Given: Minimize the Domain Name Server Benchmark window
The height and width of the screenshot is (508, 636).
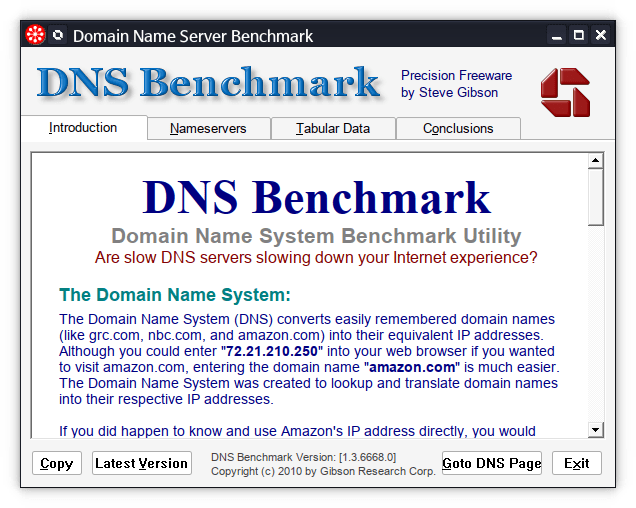Looking at the screenshot, I should click(557, 35).
